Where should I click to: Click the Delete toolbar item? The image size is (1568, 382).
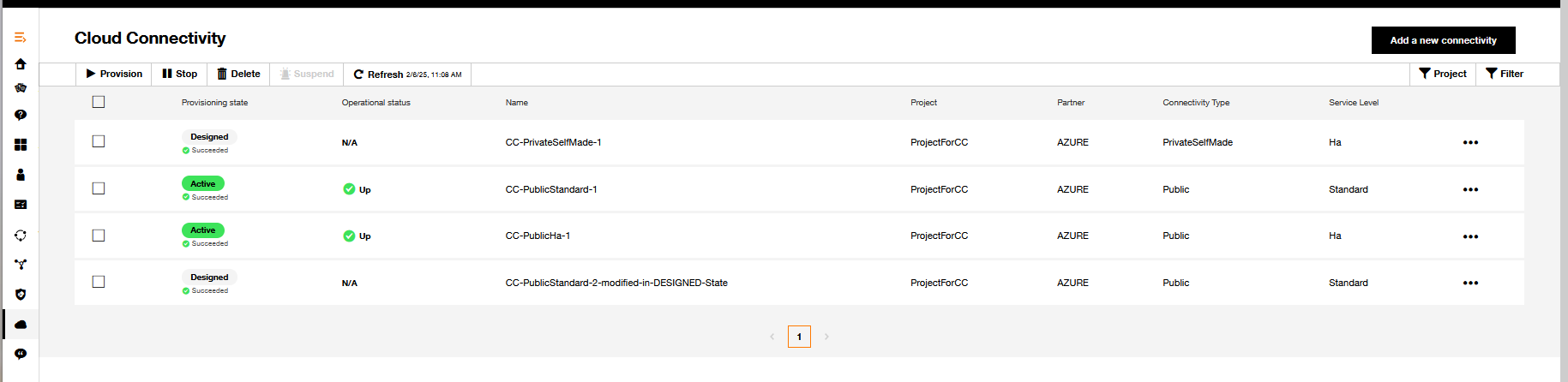(x=238, y=74)
